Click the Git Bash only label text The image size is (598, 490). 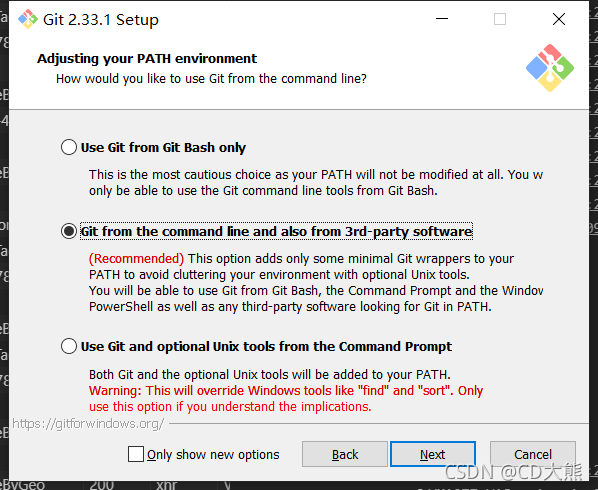[x=163, y=148]
